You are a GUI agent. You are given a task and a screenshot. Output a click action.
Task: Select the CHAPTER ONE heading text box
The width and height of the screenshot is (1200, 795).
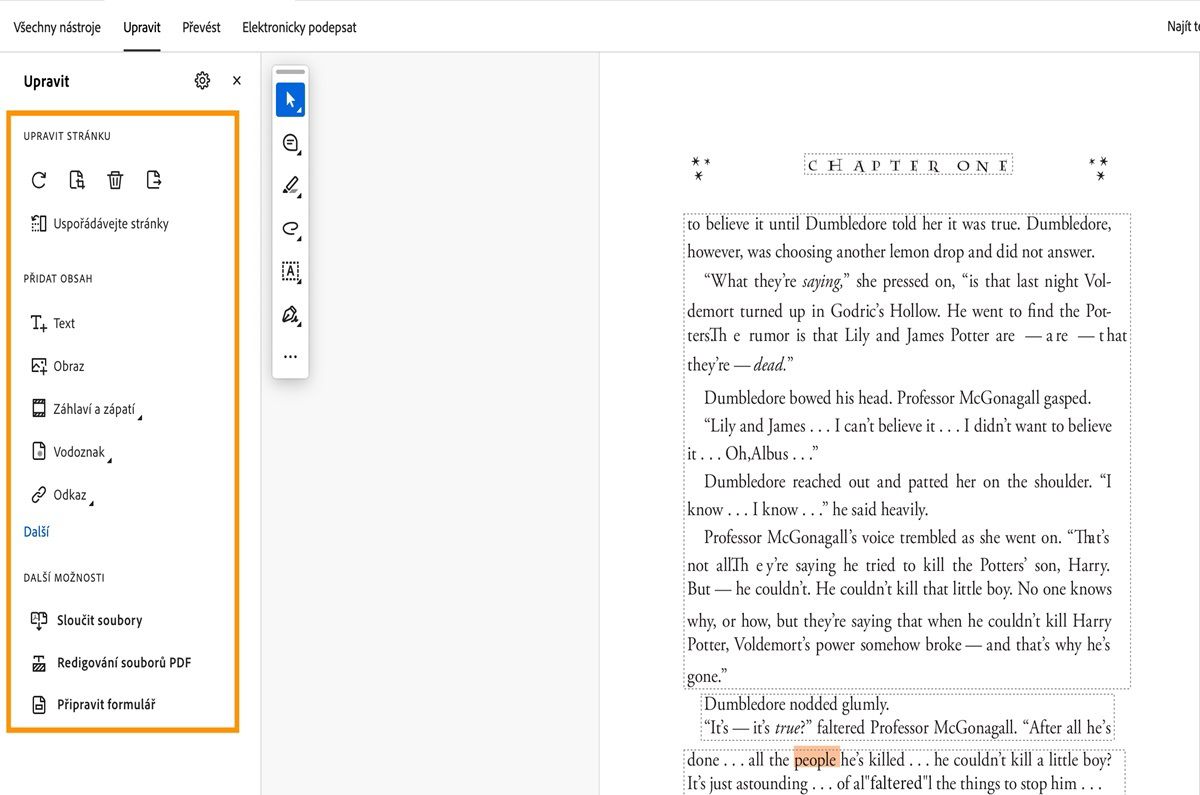coord(908,165)
